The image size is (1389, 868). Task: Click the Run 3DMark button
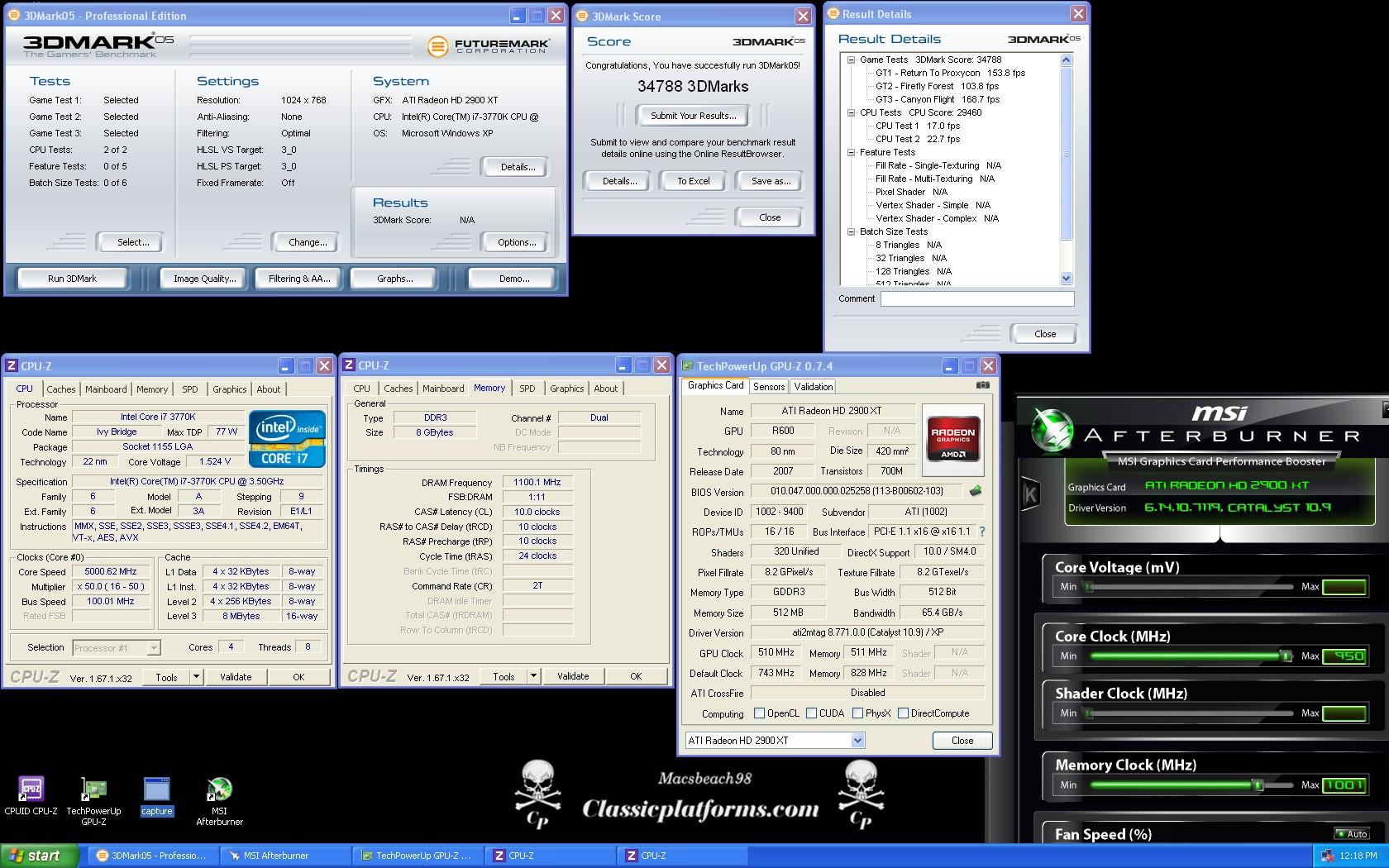[72, 279]
